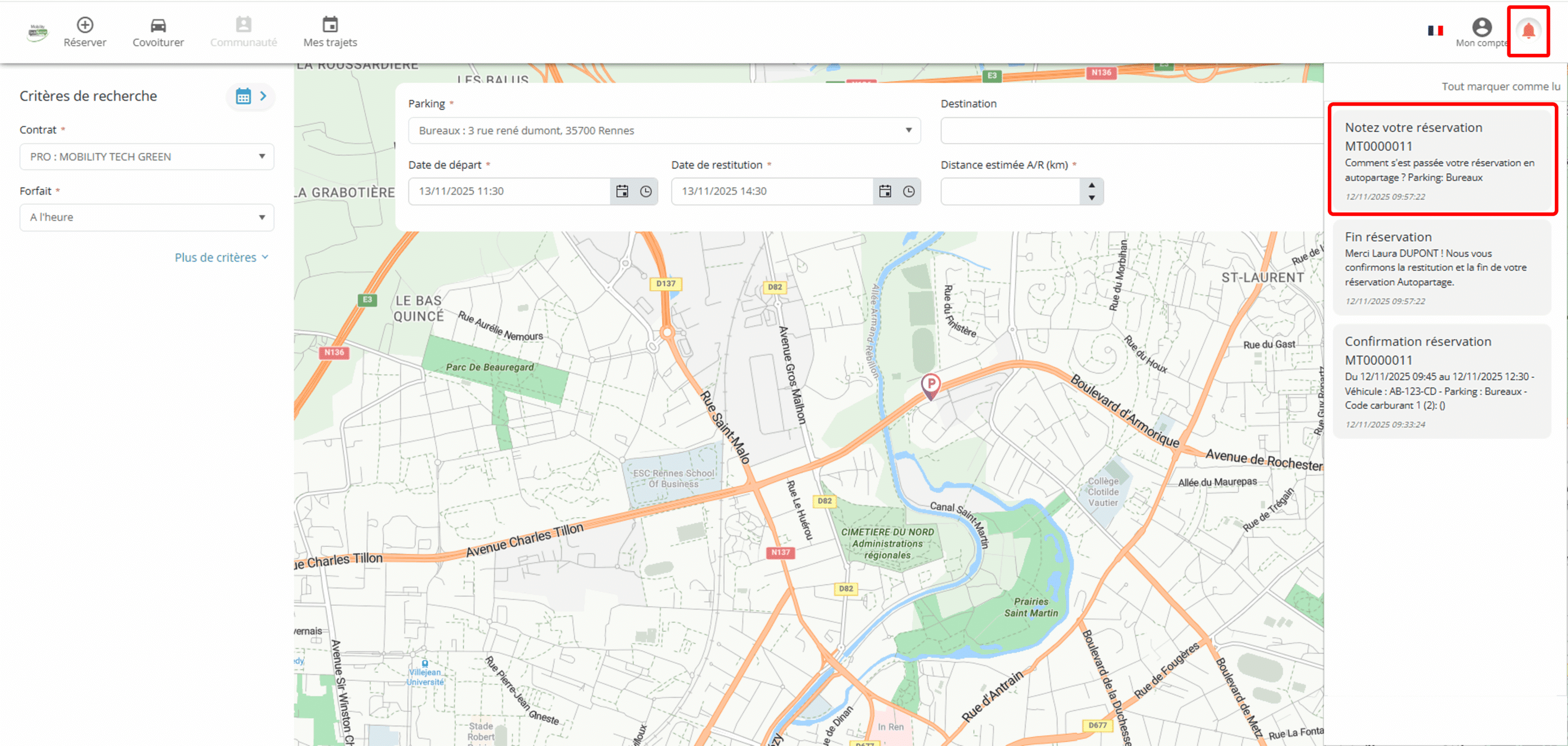Image resolution: width=1568 pixels, height=746 pixels.
Task: Open calendar picker for Date de départ
Action: pos(622,191)
